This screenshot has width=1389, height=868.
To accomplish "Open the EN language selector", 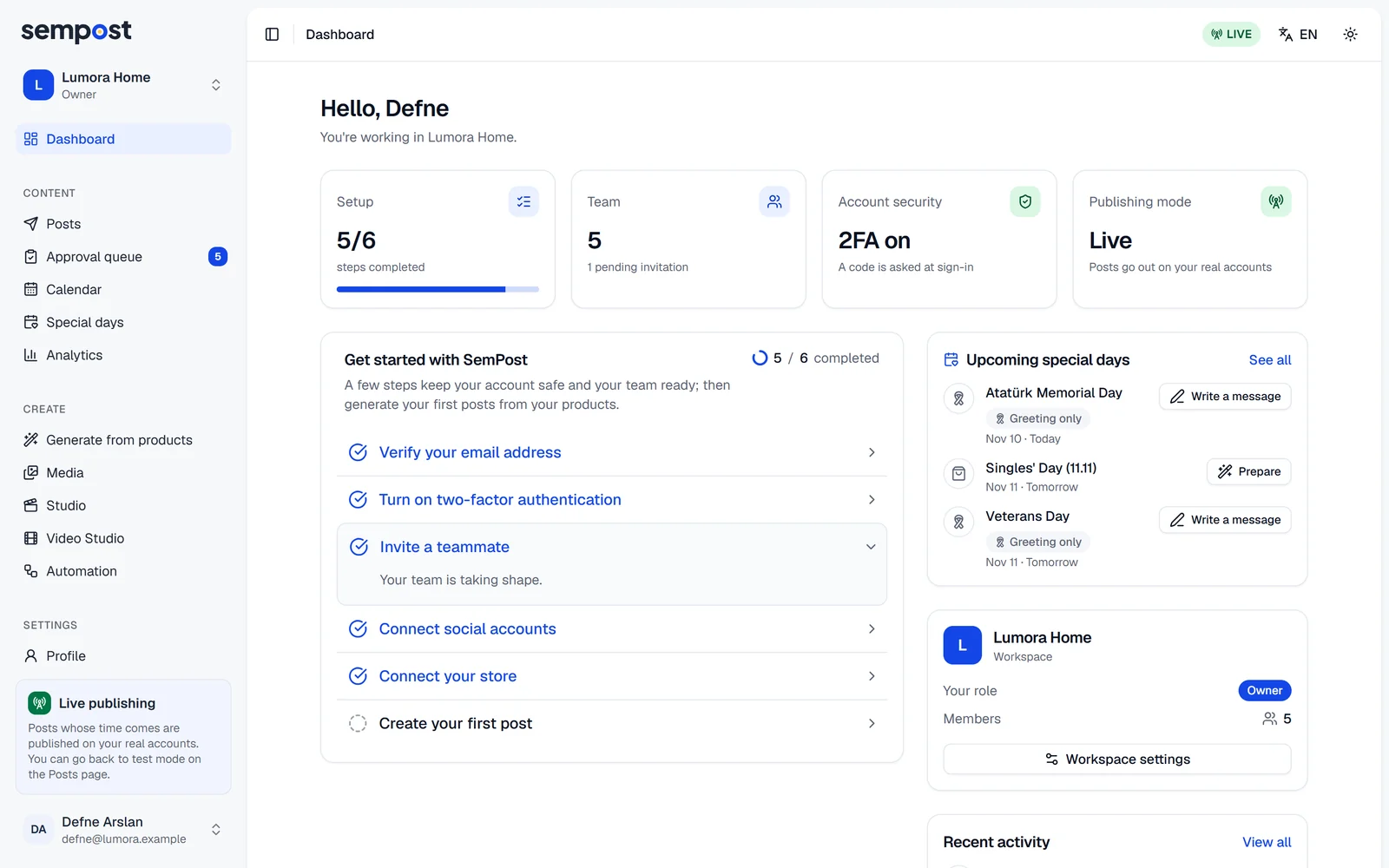I will [1298, 35].
